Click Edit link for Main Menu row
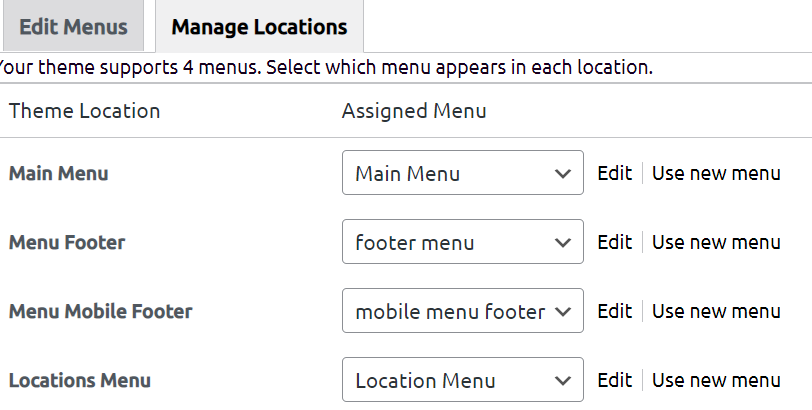 614,173
